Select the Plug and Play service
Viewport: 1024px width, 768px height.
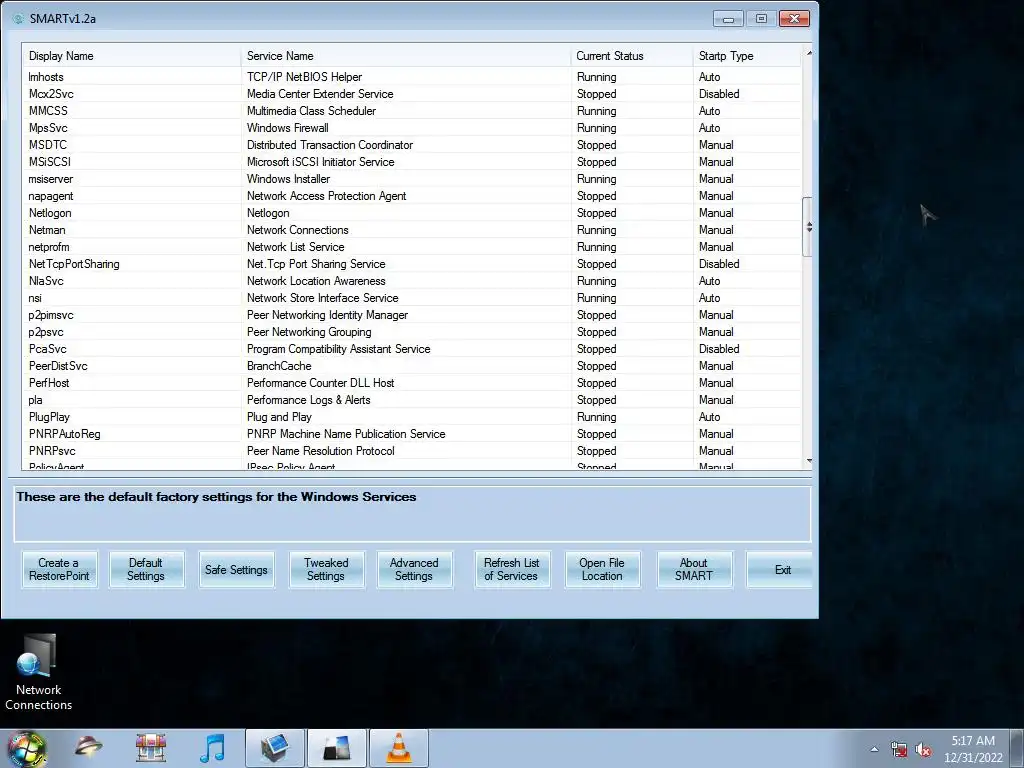pyautogui.click(x=279, y=417)
